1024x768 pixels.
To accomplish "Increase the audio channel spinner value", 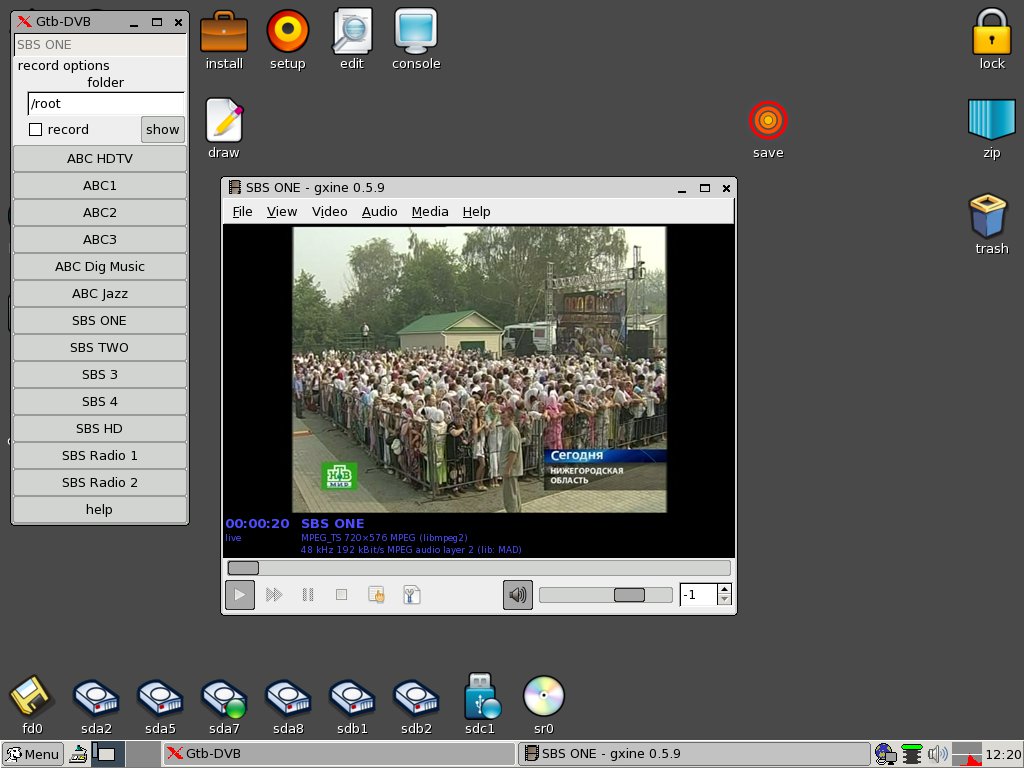I will [x=724, y=589].
